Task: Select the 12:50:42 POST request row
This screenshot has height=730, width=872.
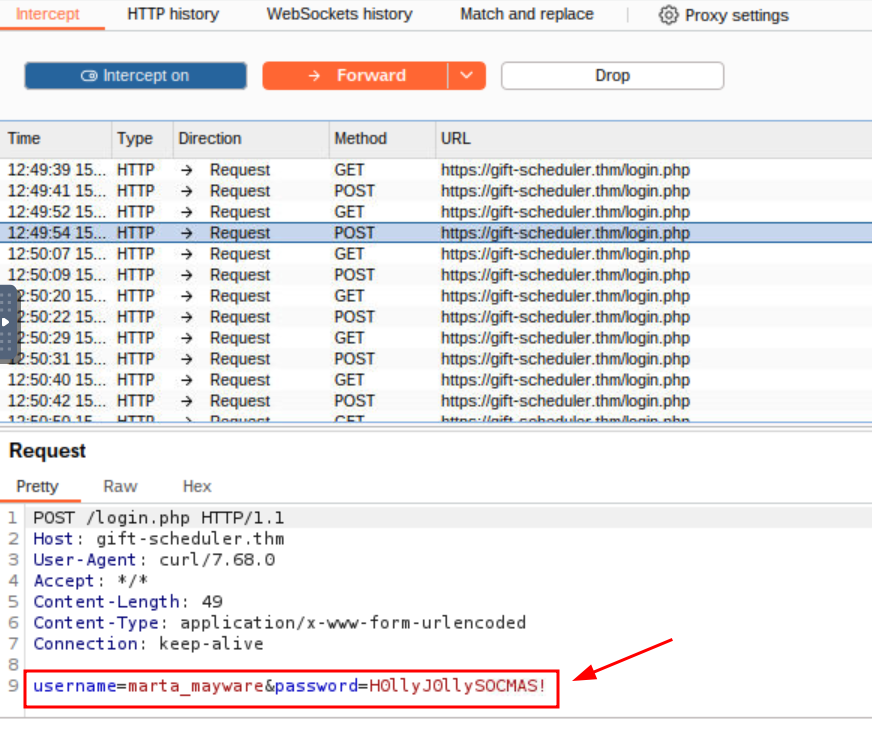Action: [436, 401]
